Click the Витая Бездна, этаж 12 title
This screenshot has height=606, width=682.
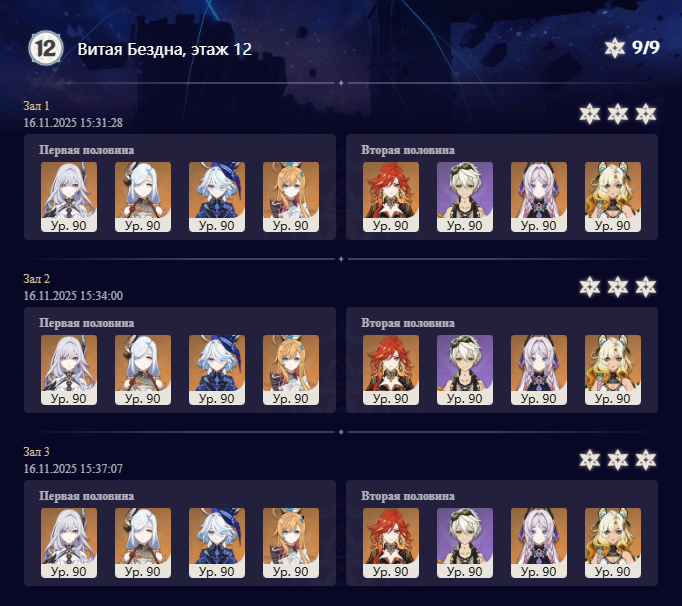pos(164,49)
